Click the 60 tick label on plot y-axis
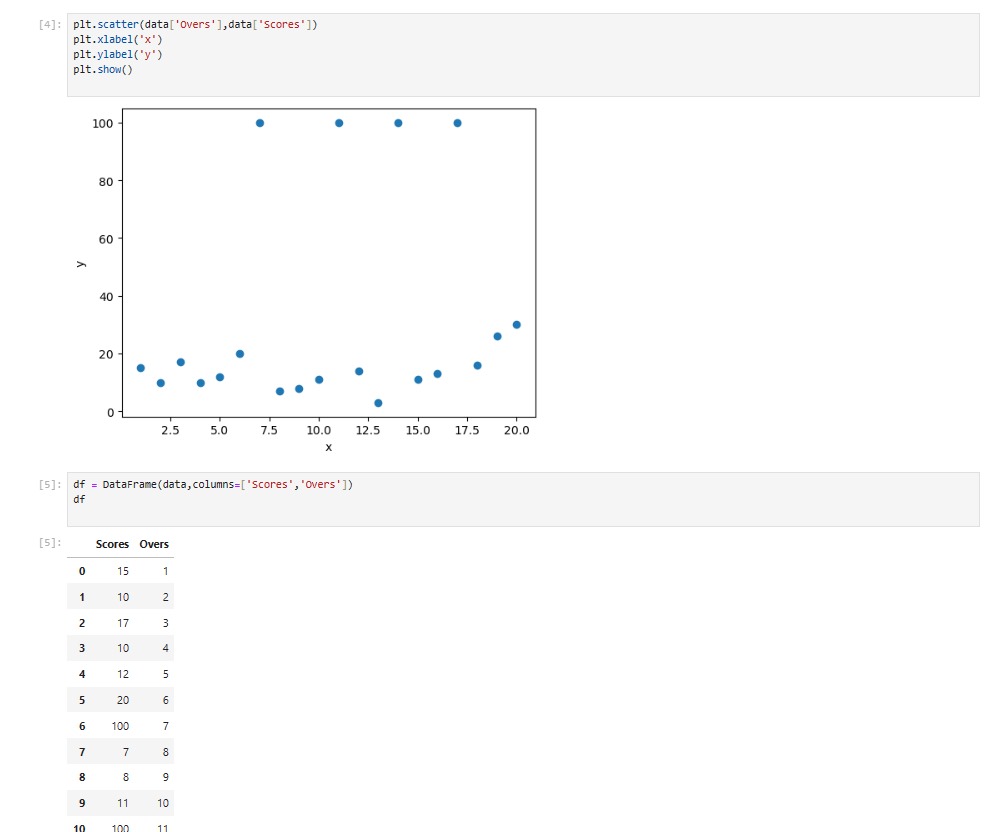Screen dimensions: 987x832 click(106, 239)
